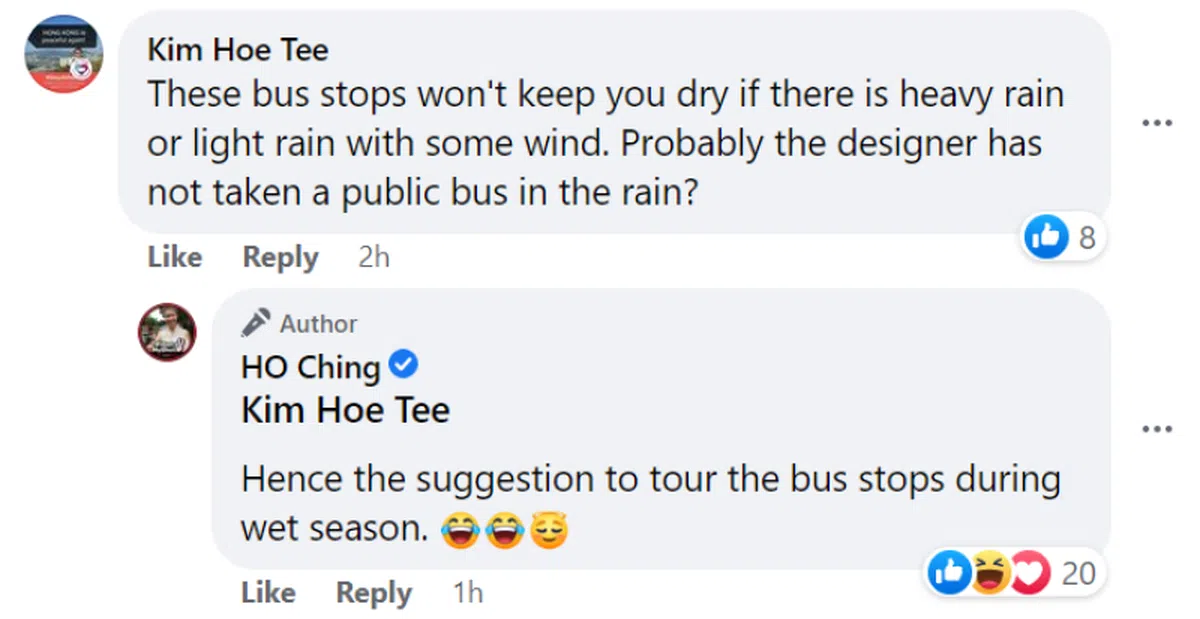Reply to HO Ching's comment

(374, 593)
